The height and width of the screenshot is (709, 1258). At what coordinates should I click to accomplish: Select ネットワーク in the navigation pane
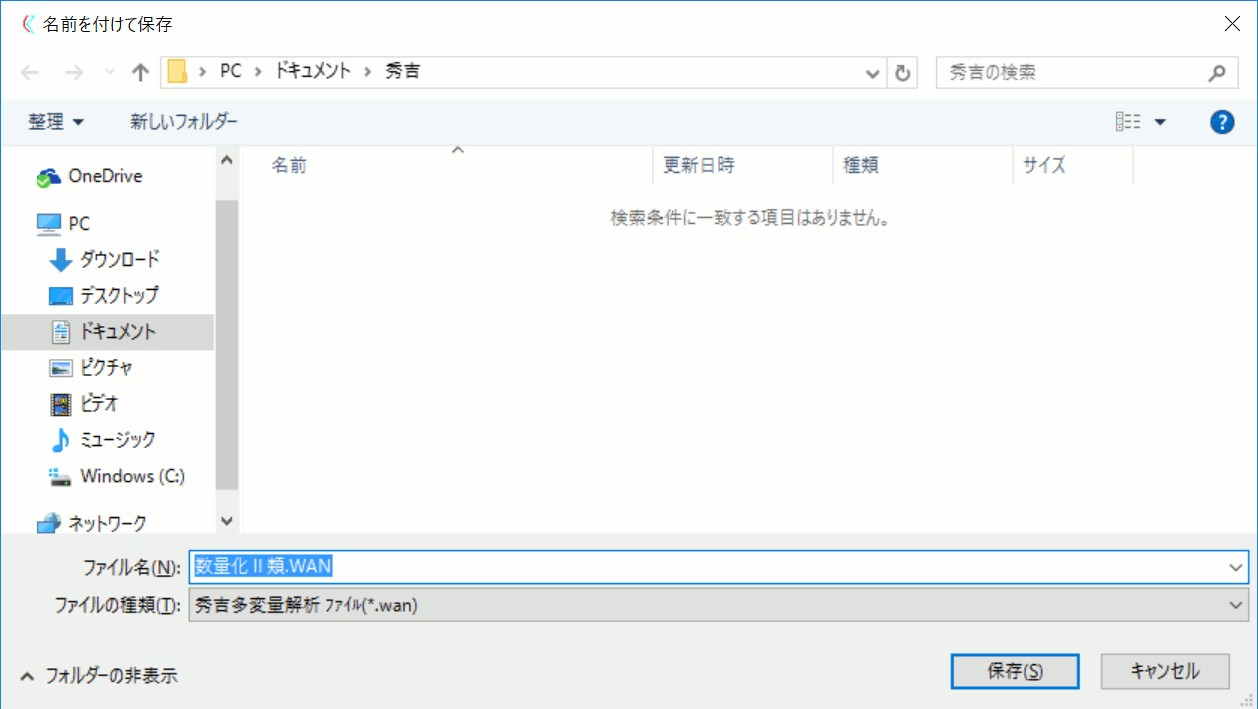click(107, 523)
